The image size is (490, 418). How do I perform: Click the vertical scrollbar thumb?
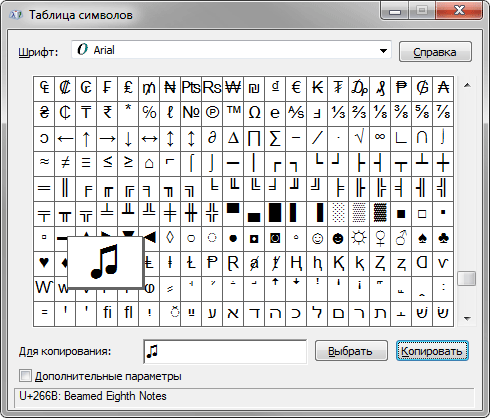click(x=467, y=278)
